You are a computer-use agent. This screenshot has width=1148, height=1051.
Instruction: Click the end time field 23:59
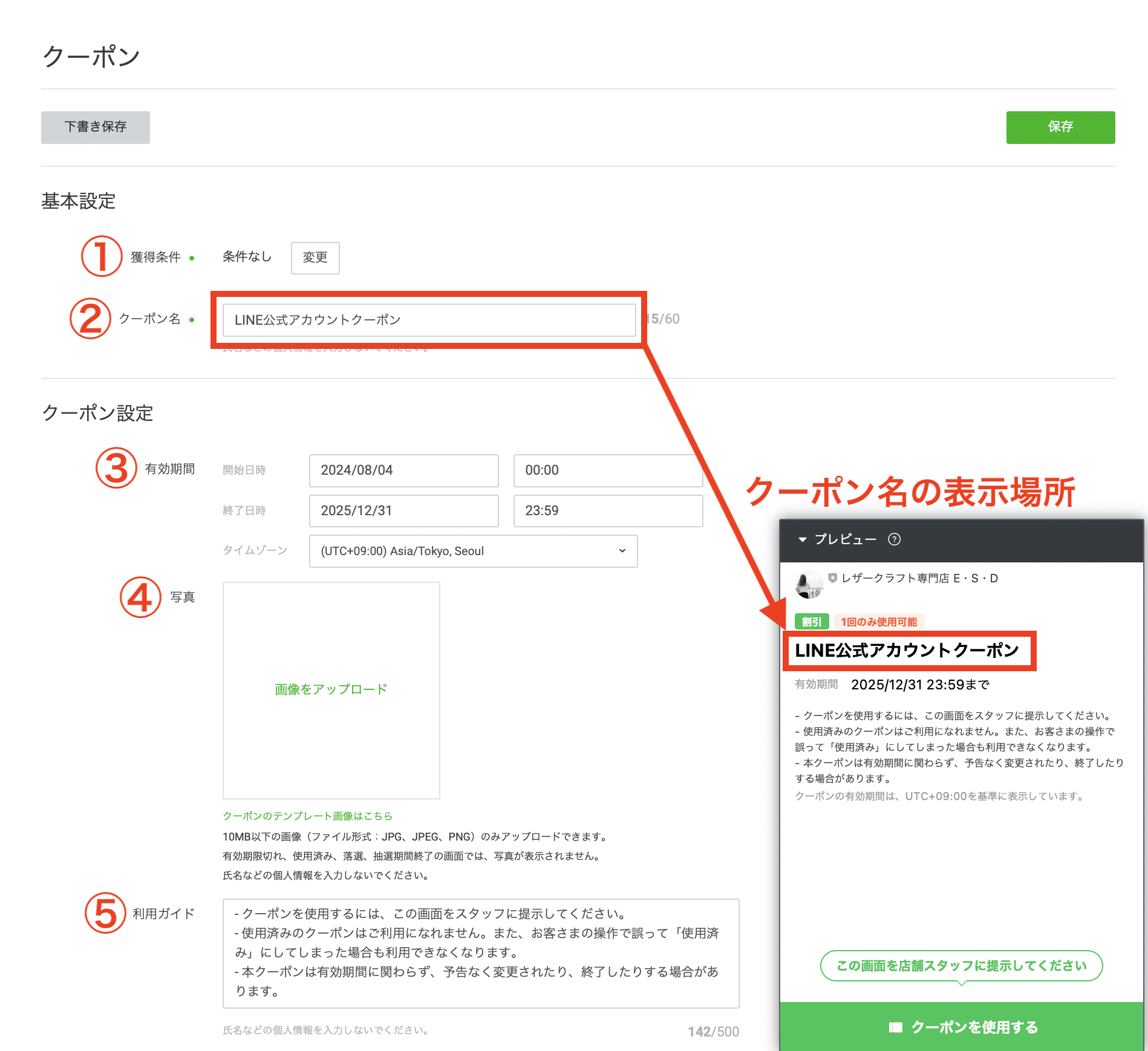click(607, 511)
